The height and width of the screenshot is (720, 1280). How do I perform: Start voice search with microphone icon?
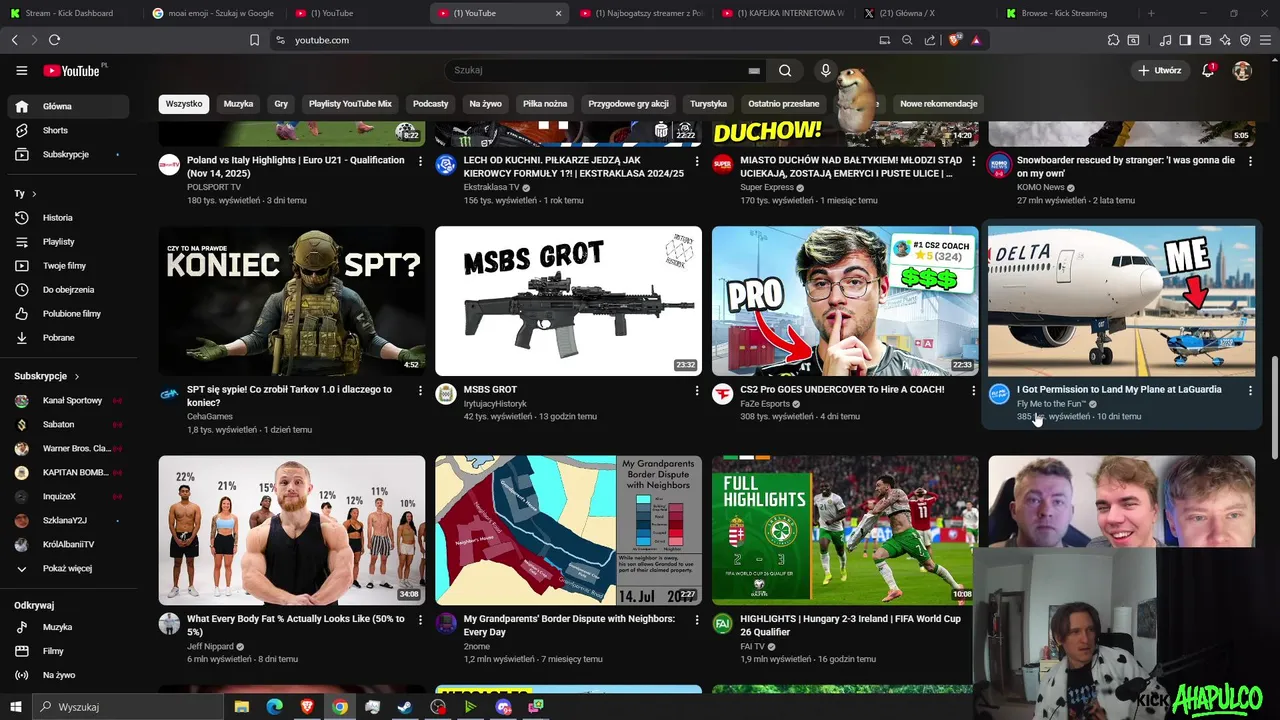point(825,71)
